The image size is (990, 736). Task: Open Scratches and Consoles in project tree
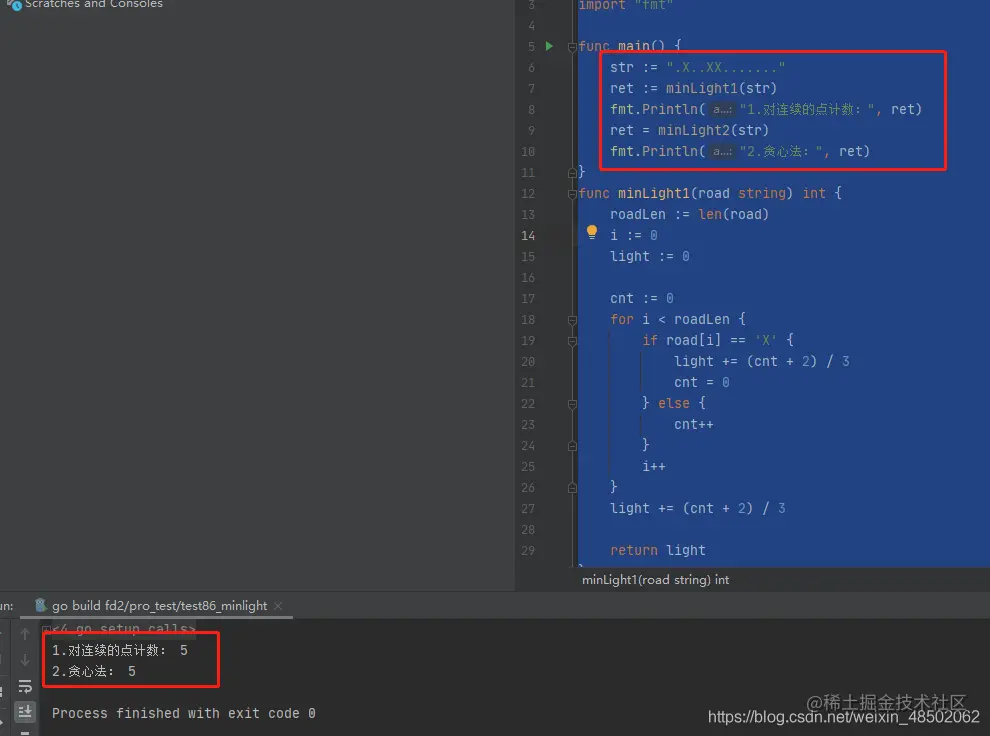[93, 4]
